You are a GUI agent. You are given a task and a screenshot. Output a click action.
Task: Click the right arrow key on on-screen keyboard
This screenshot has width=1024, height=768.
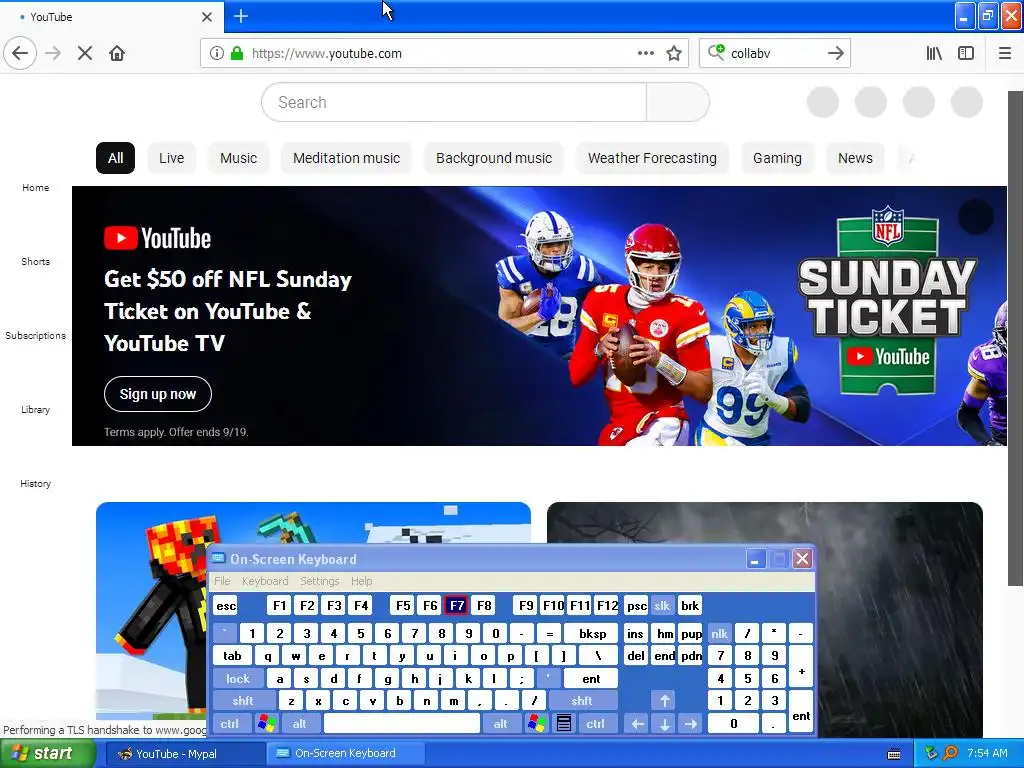tap(691, 724)
